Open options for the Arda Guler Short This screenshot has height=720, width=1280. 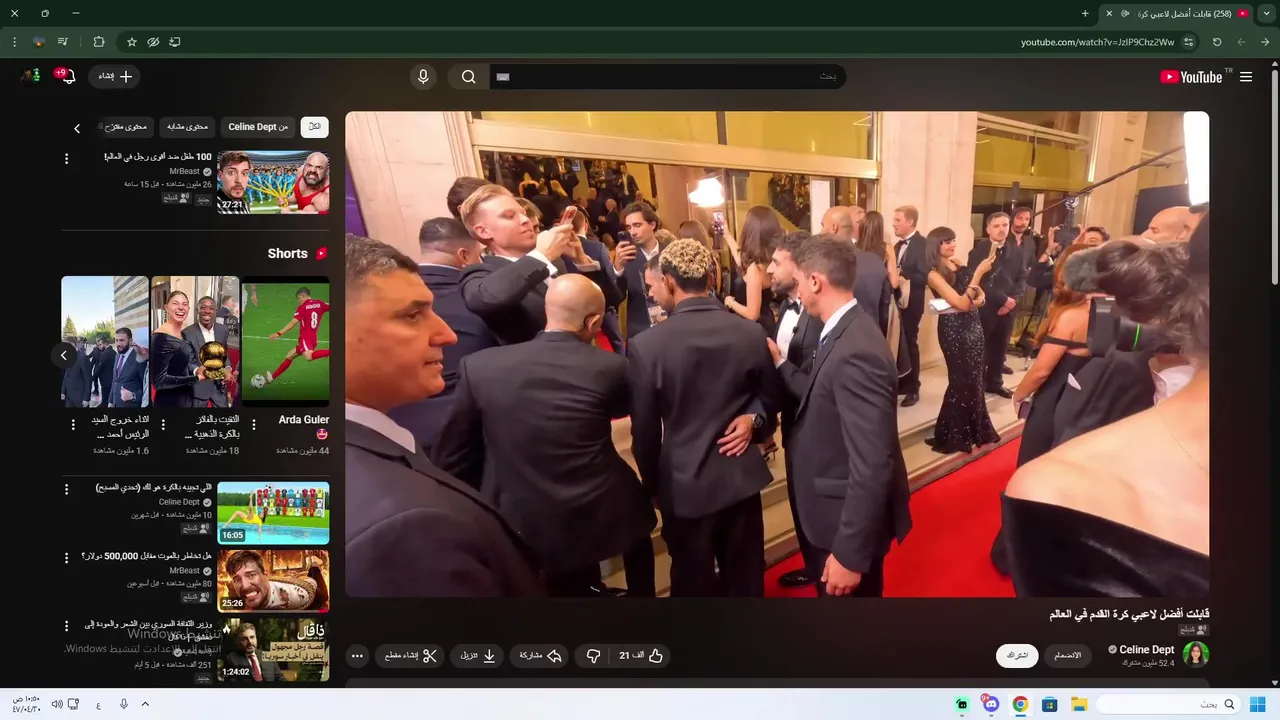253,425
